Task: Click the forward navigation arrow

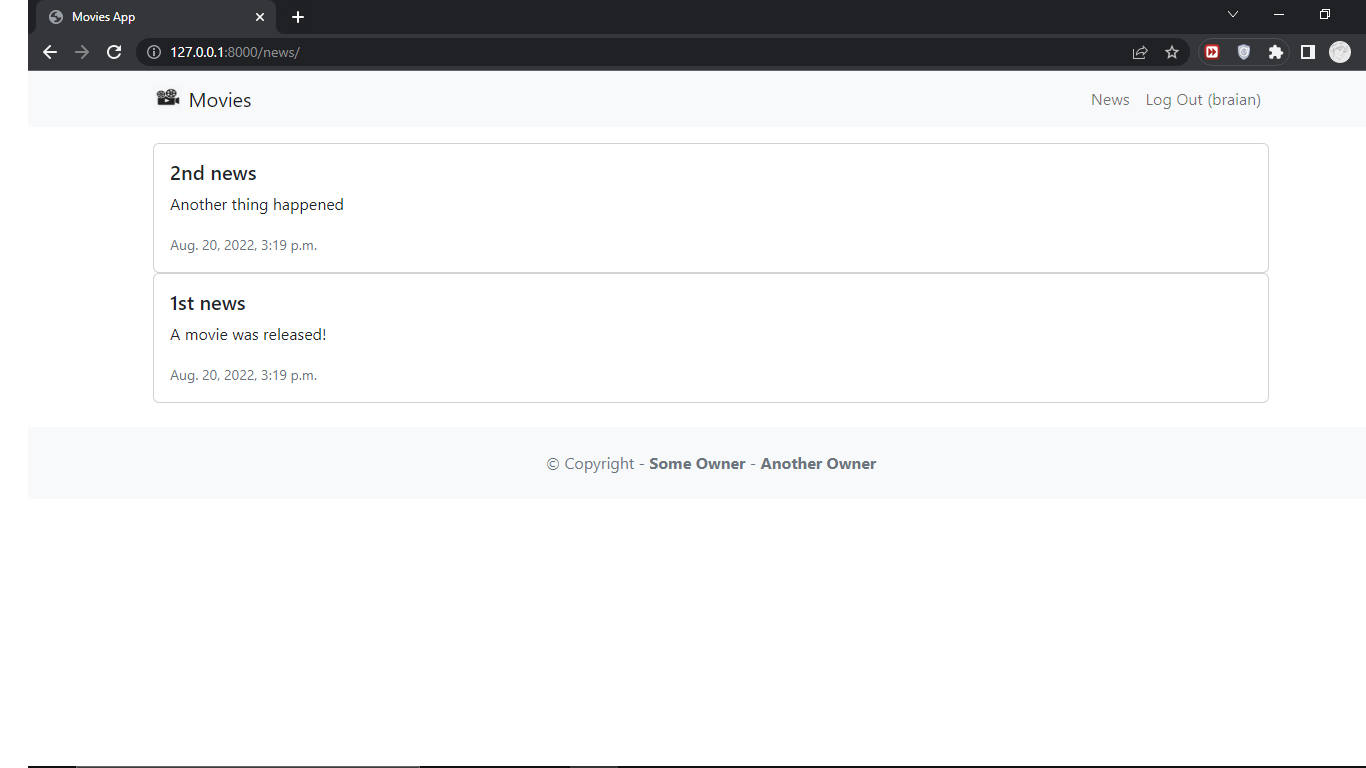Action: (x=81, y=52)
